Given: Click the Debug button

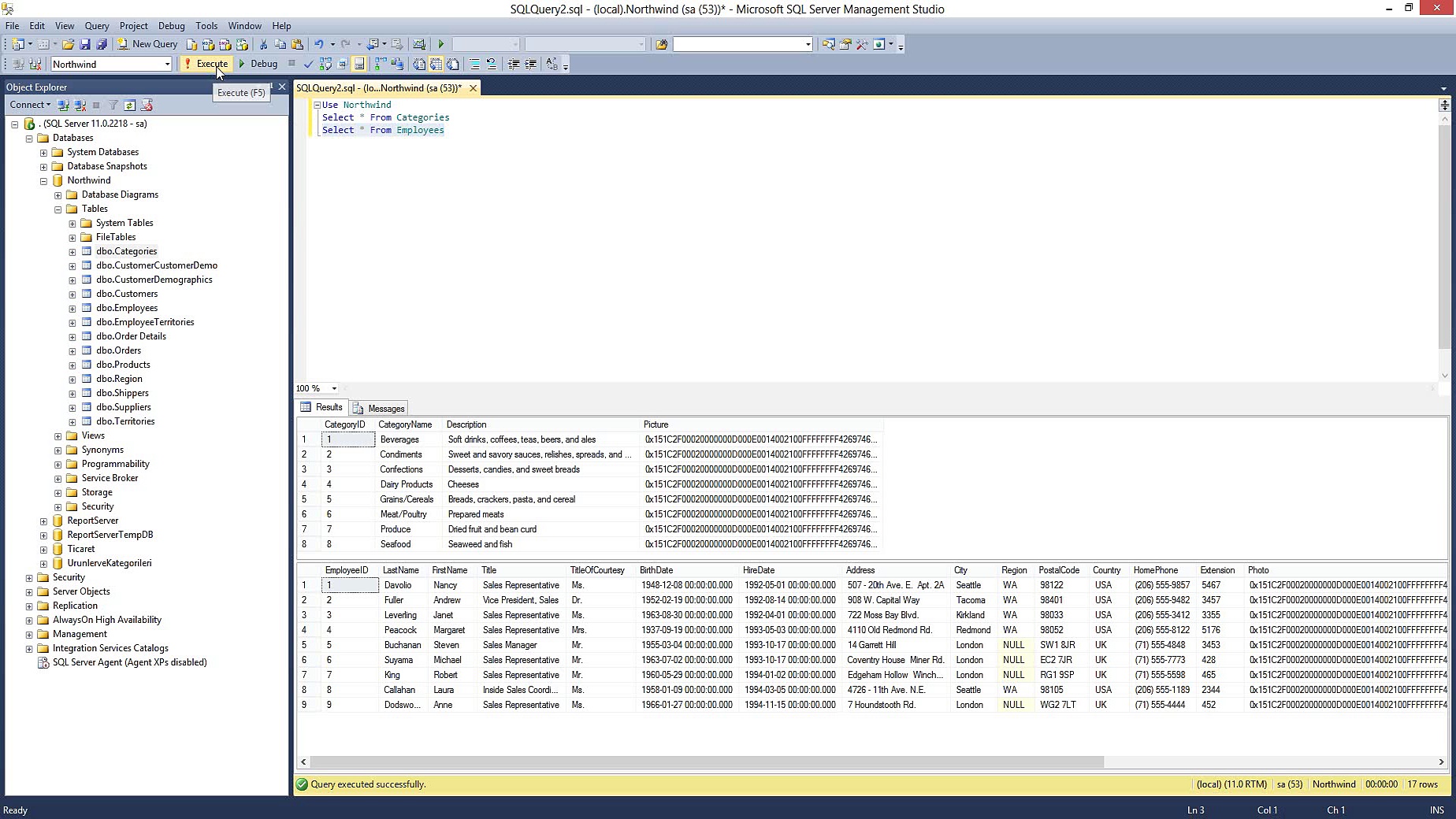Looking at the screenshot, I should [260, 64].
